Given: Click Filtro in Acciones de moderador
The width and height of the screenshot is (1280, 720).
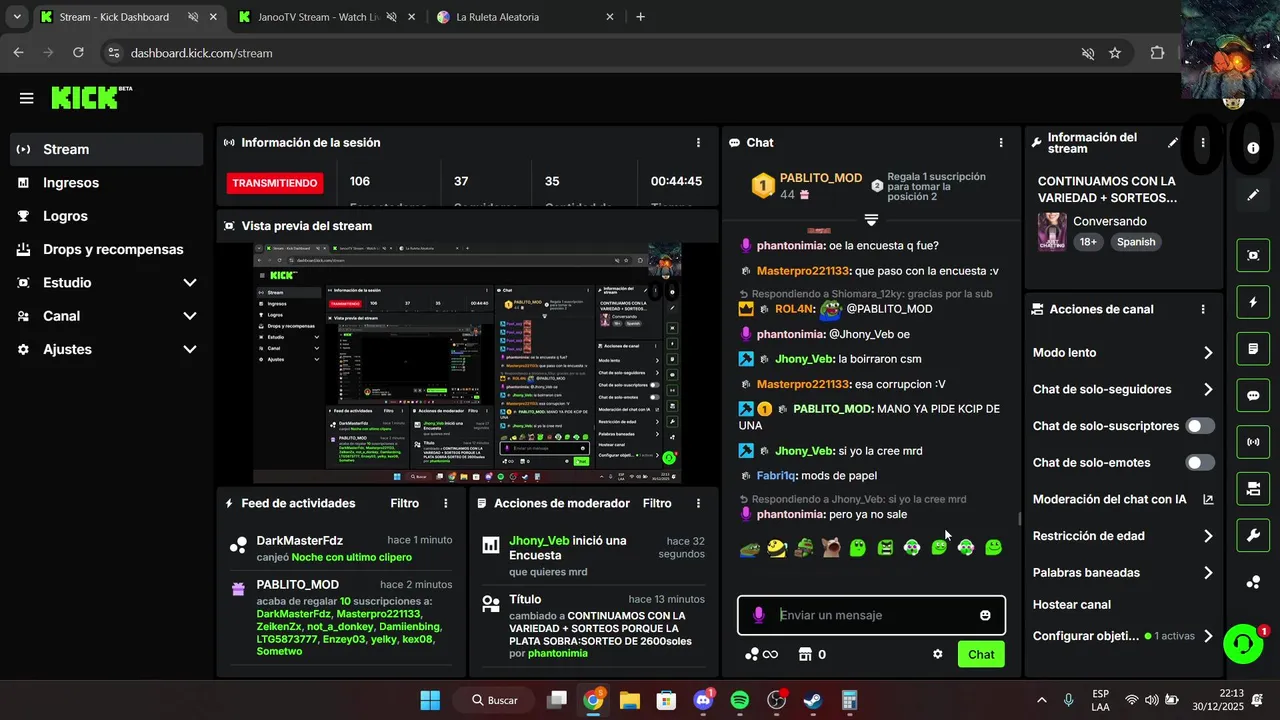Looking at the screenshot, I should pyautogui.click(x=657, y=504).
